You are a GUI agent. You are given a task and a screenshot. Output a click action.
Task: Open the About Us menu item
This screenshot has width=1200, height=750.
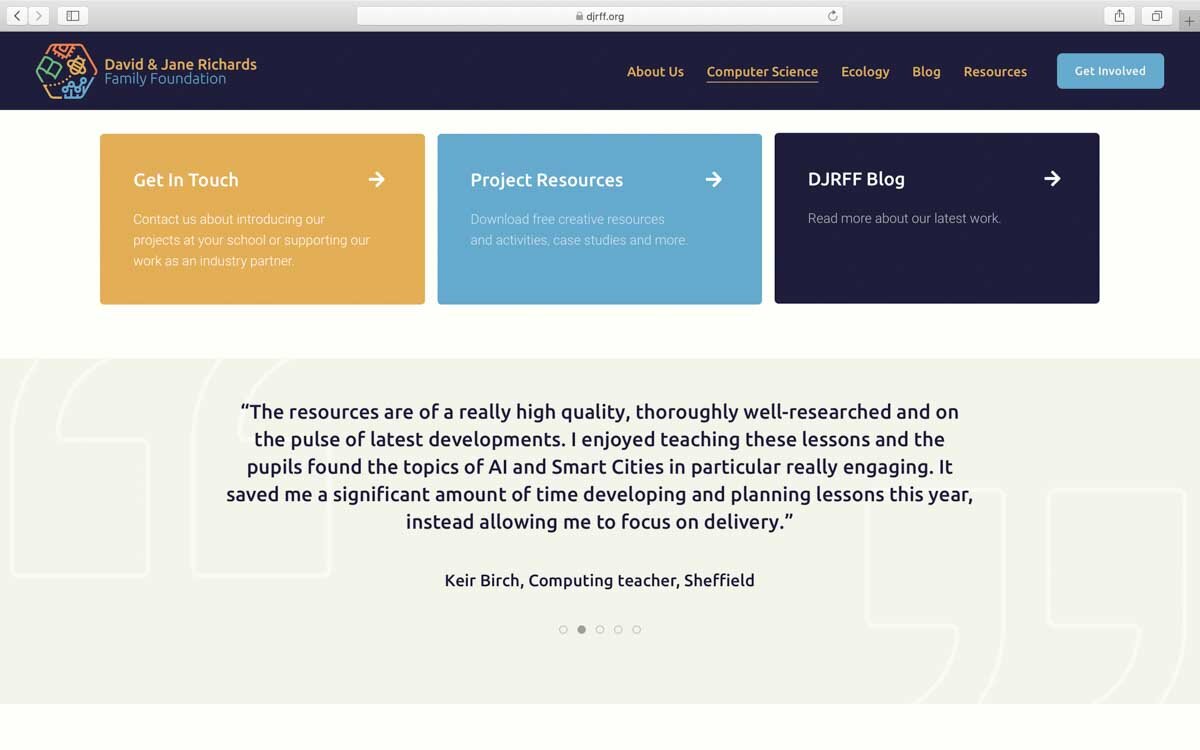655,71
